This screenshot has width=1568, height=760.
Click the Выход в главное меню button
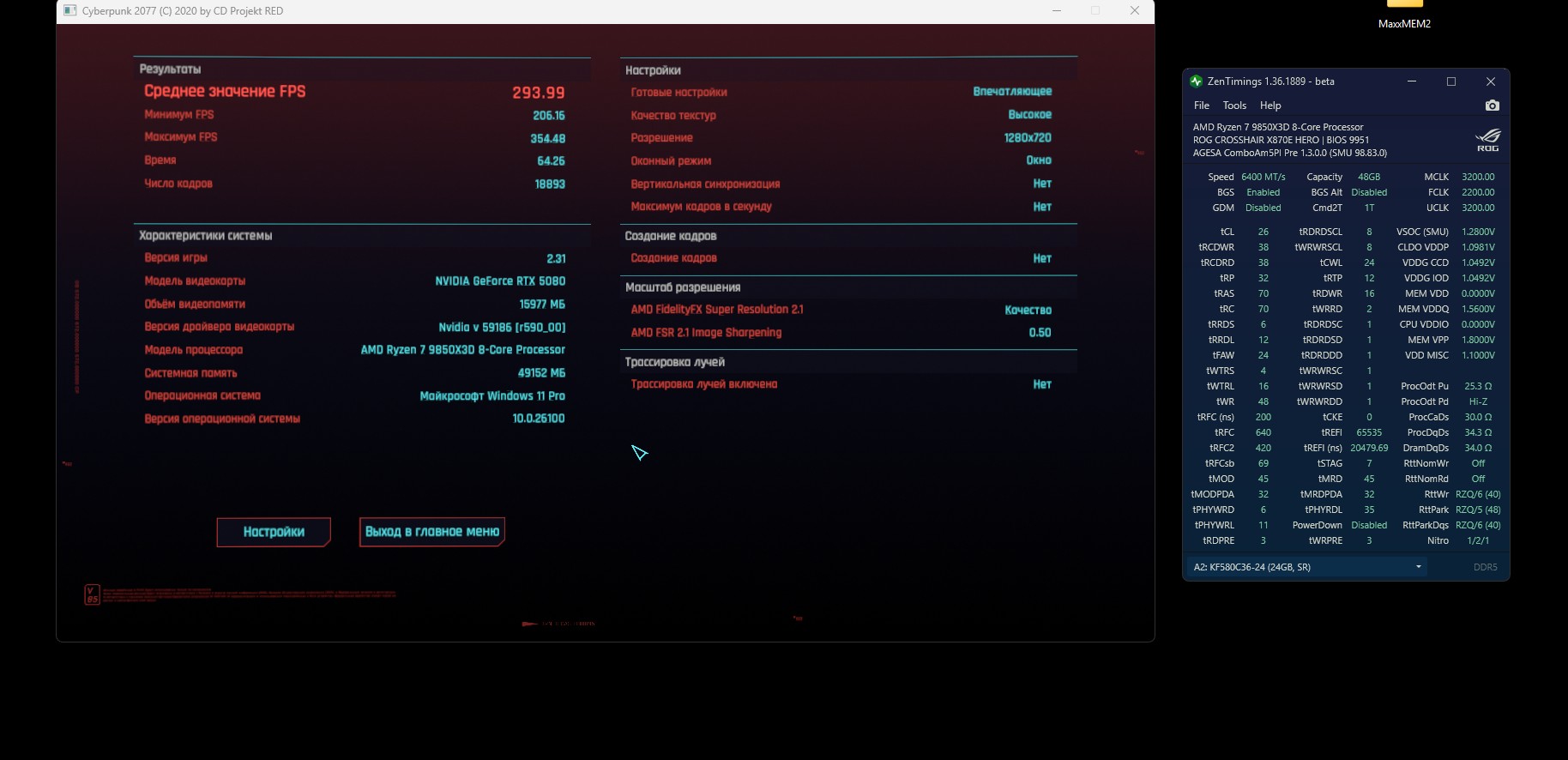click(432, 532)
